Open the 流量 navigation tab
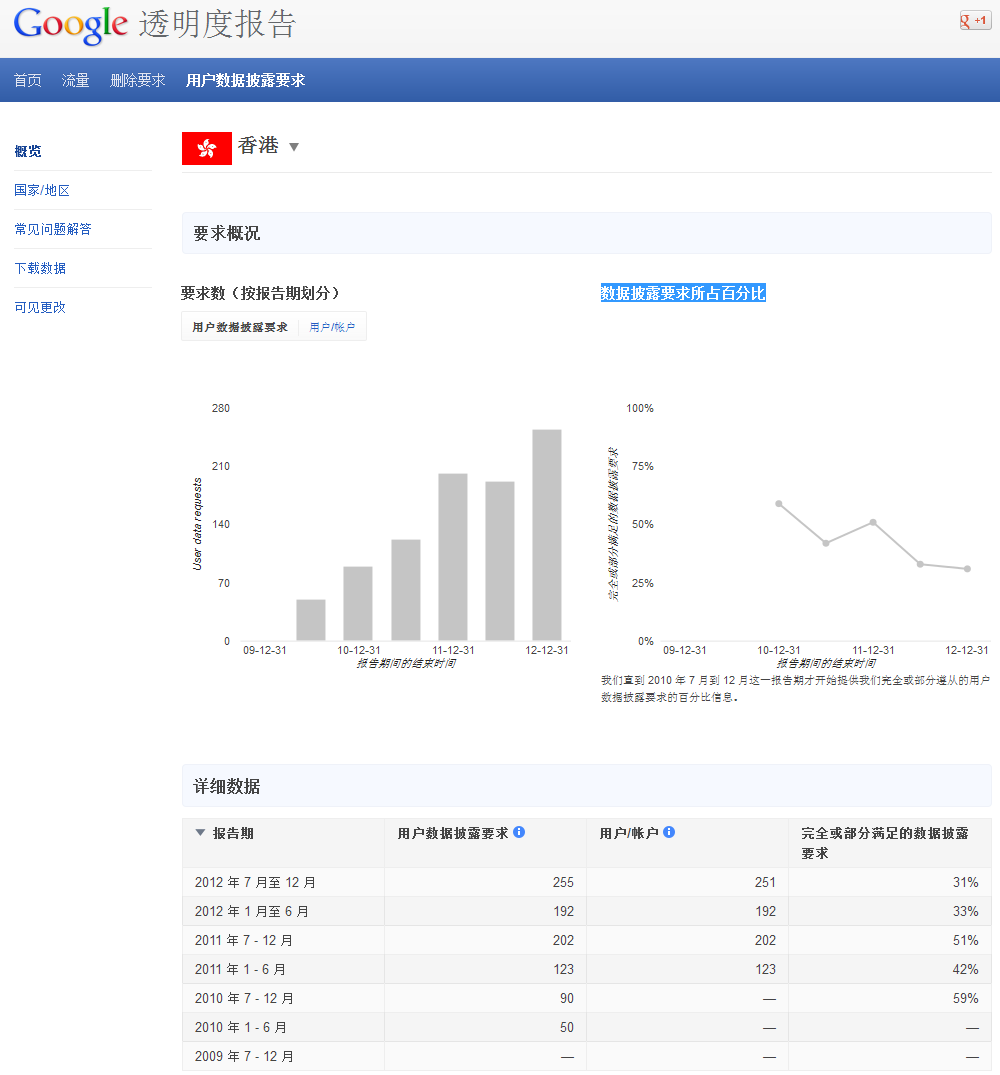The width and height of the screenshot is (1000, 1075). click(75, 80)
